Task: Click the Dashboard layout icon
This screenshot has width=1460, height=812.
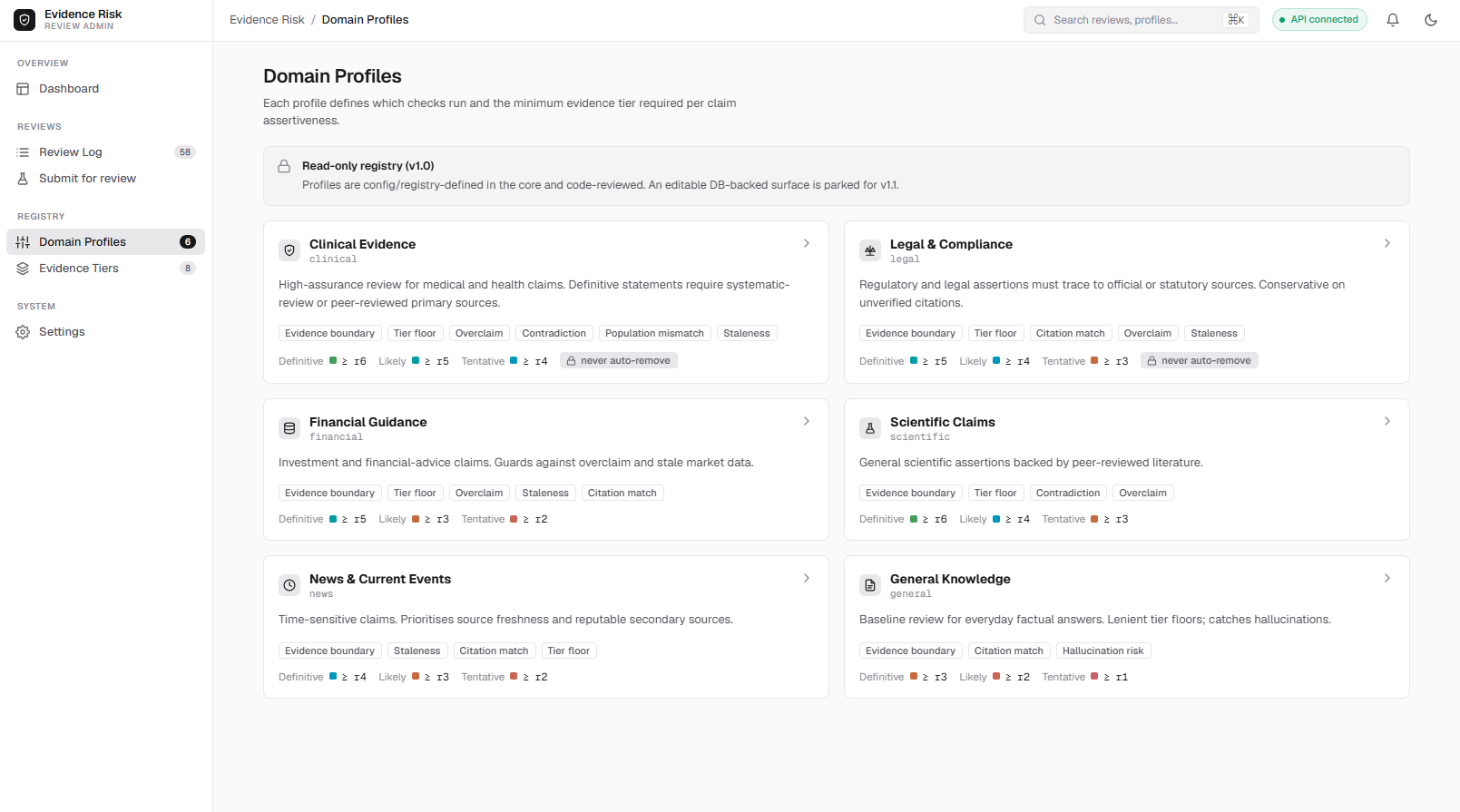Action: click(23, 89)
